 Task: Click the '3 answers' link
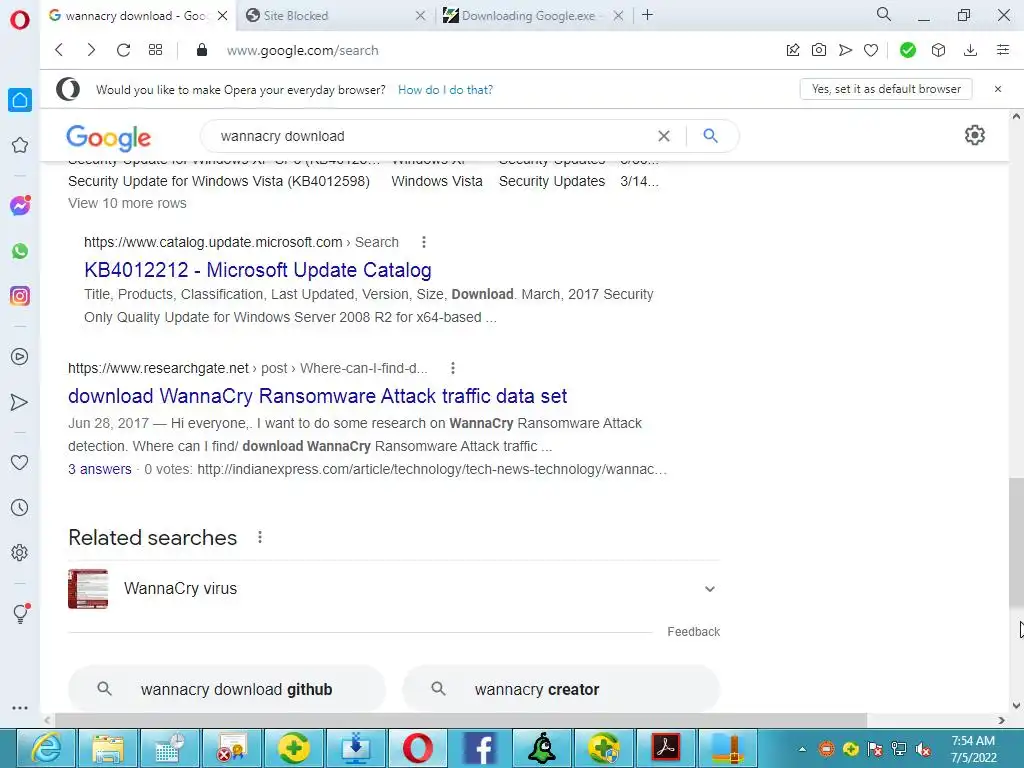click(100, 470)
